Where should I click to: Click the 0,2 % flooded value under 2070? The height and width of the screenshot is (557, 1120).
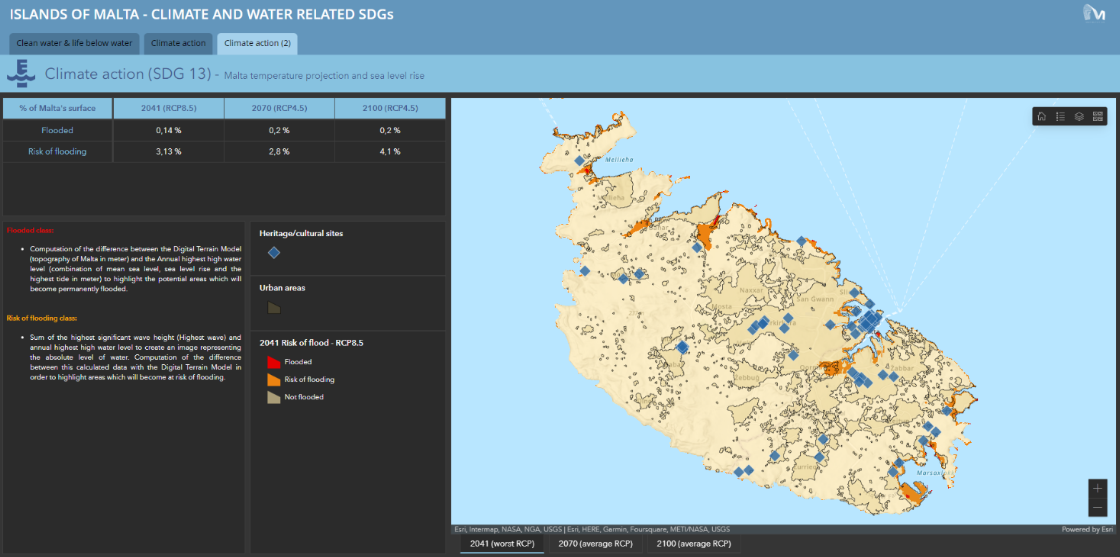(279, 130)
